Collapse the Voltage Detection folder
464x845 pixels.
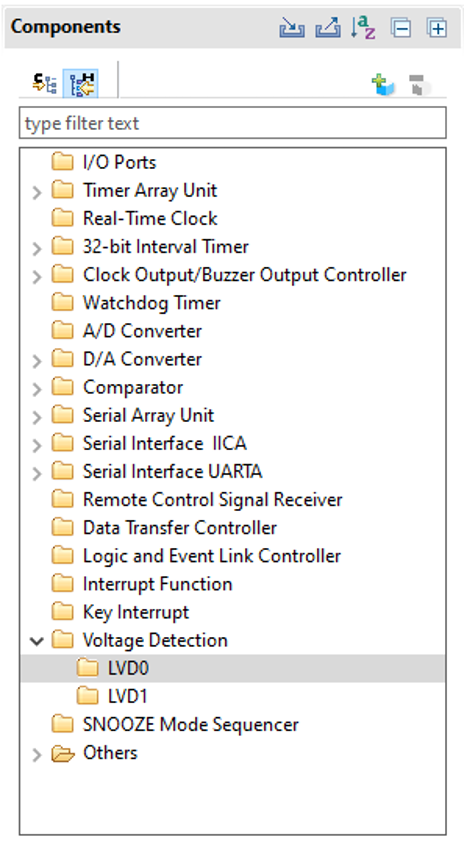click(x=37, y=641)
